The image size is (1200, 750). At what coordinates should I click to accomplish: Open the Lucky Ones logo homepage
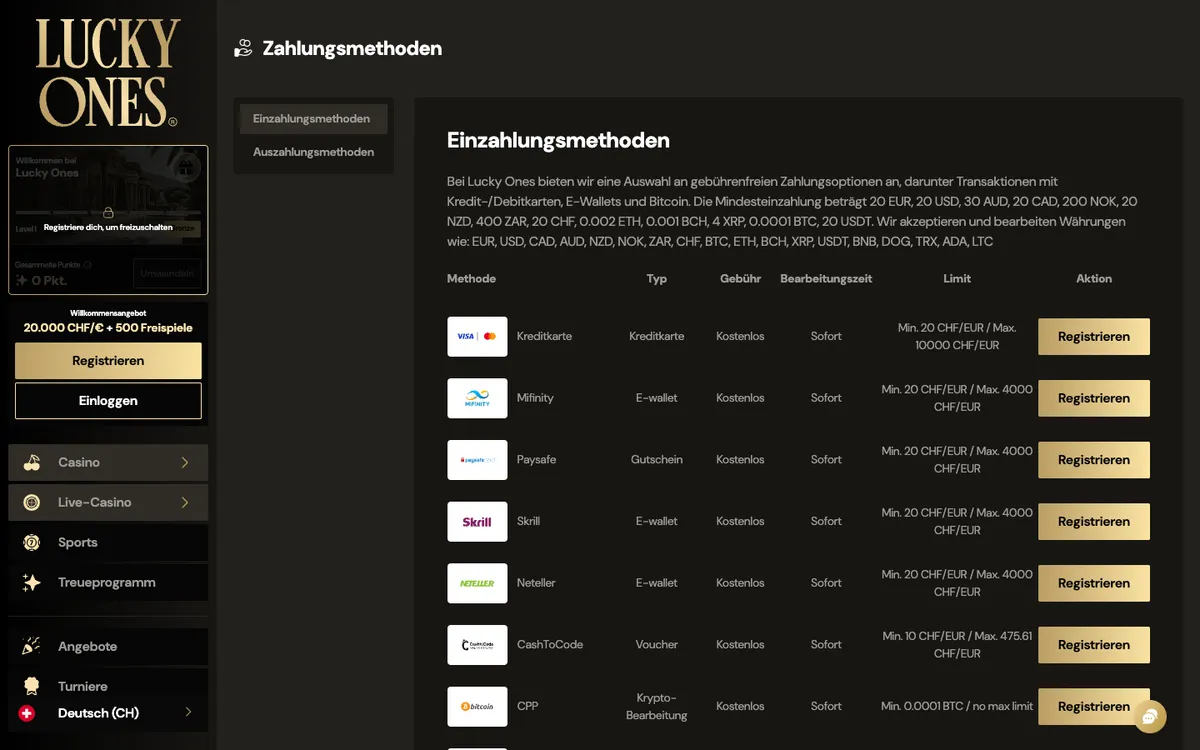[108, 73]
